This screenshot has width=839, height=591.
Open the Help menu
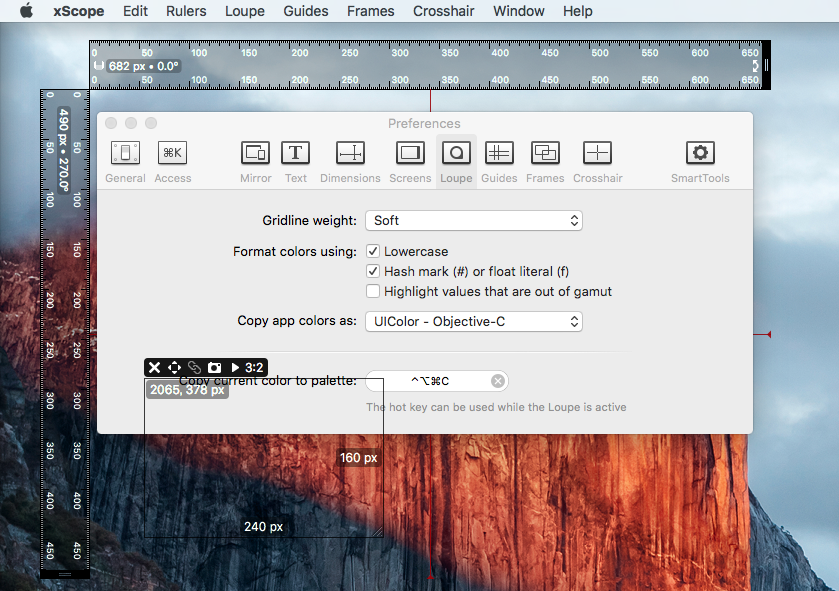577,11
